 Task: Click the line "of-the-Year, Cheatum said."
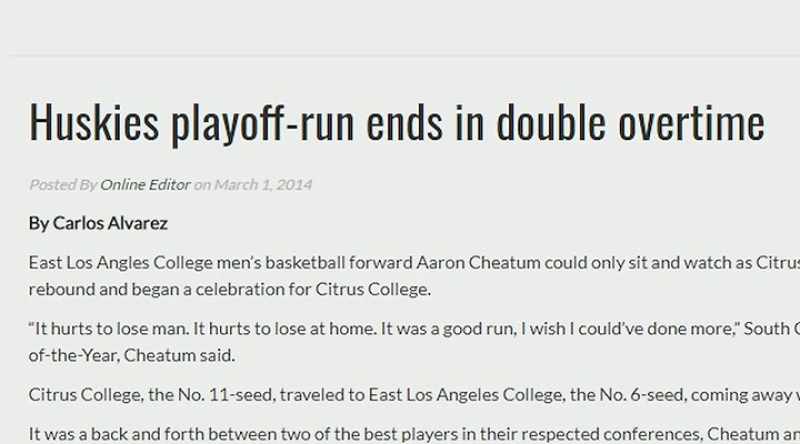(x=132, y=355)
